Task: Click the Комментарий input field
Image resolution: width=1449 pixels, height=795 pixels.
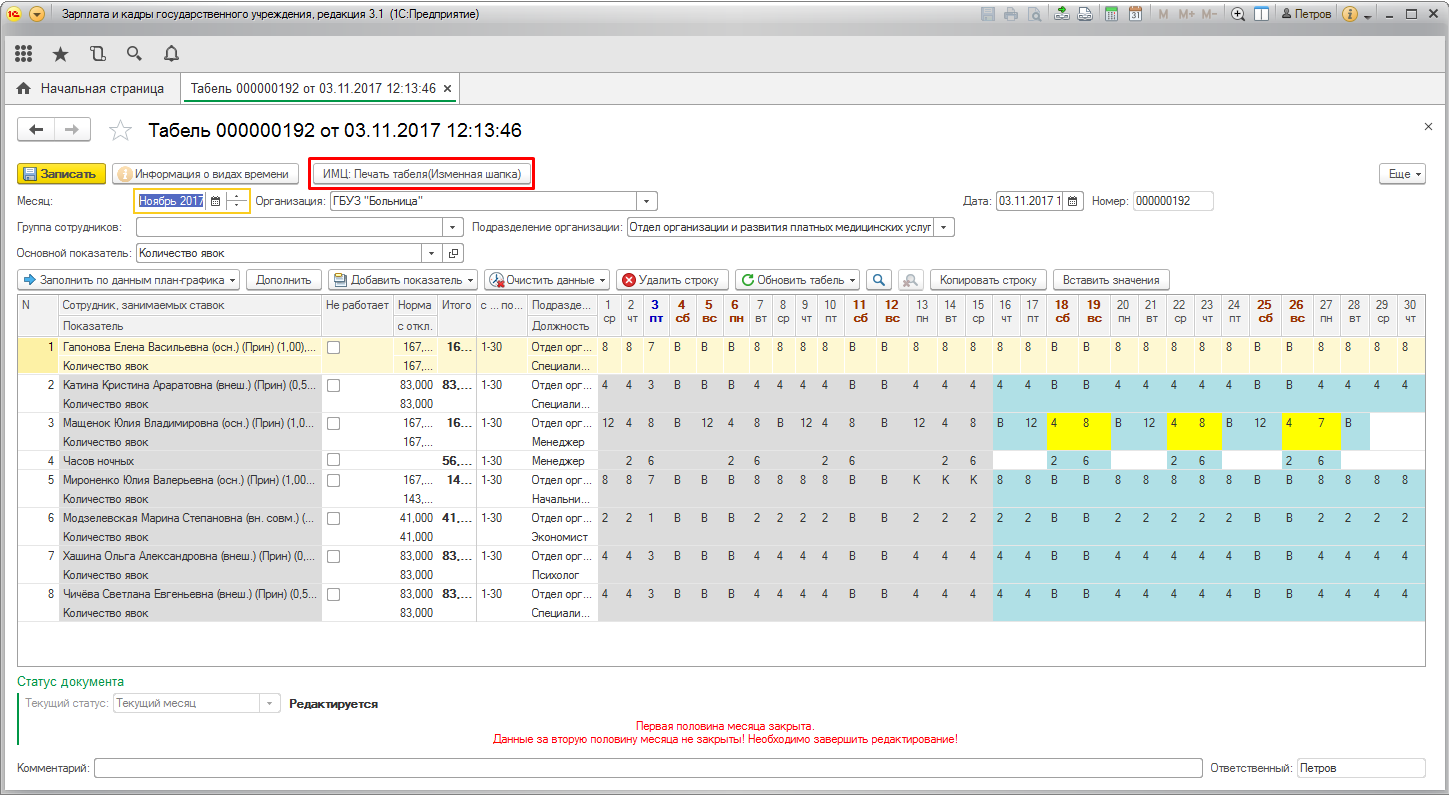Action: (x=648, y=768)
